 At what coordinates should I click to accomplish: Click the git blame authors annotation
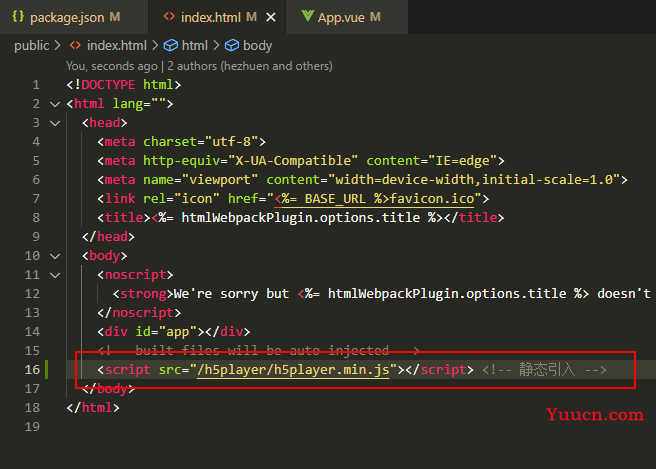(199, 66)
